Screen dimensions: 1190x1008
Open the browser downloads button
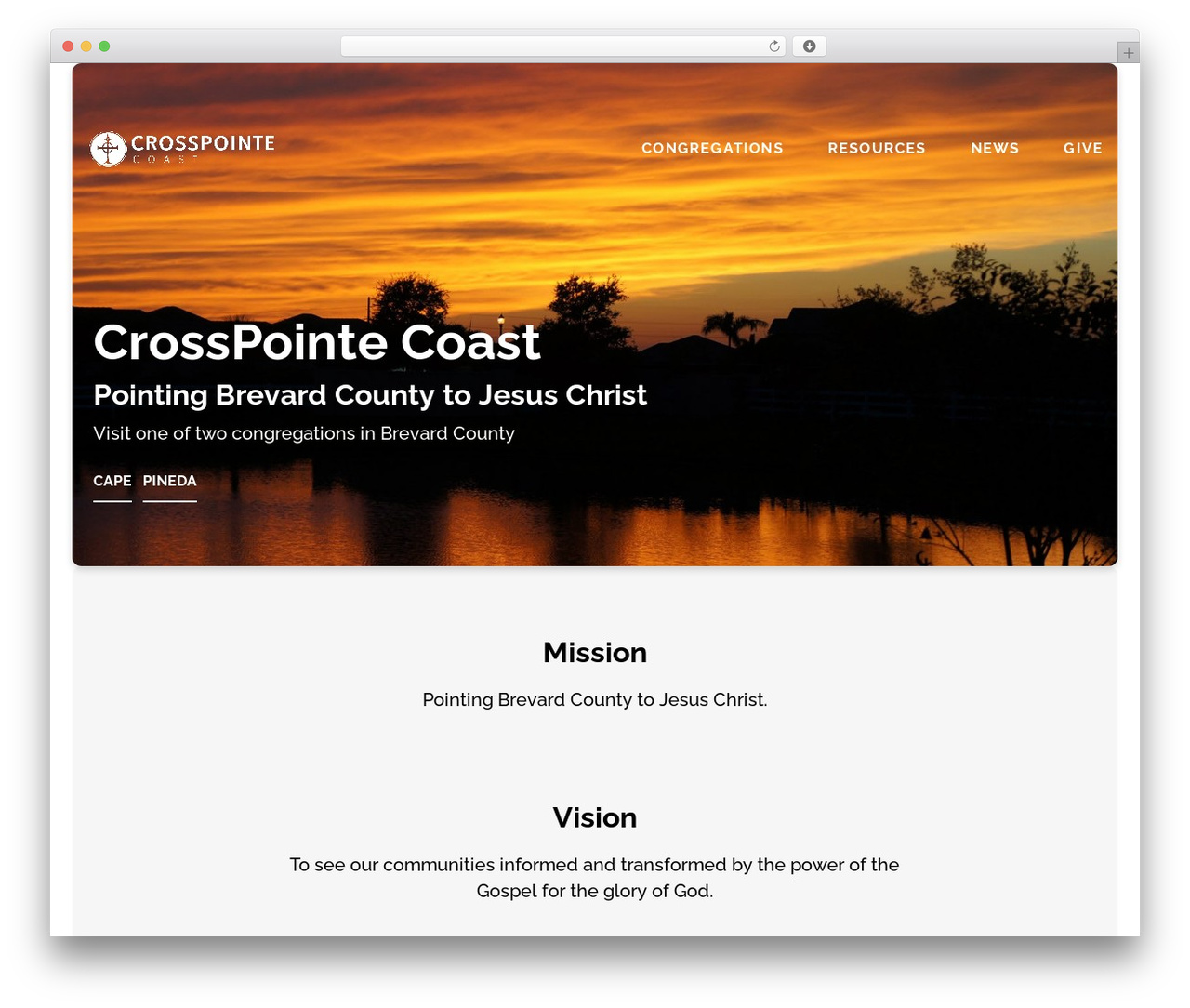coord(809,46)
